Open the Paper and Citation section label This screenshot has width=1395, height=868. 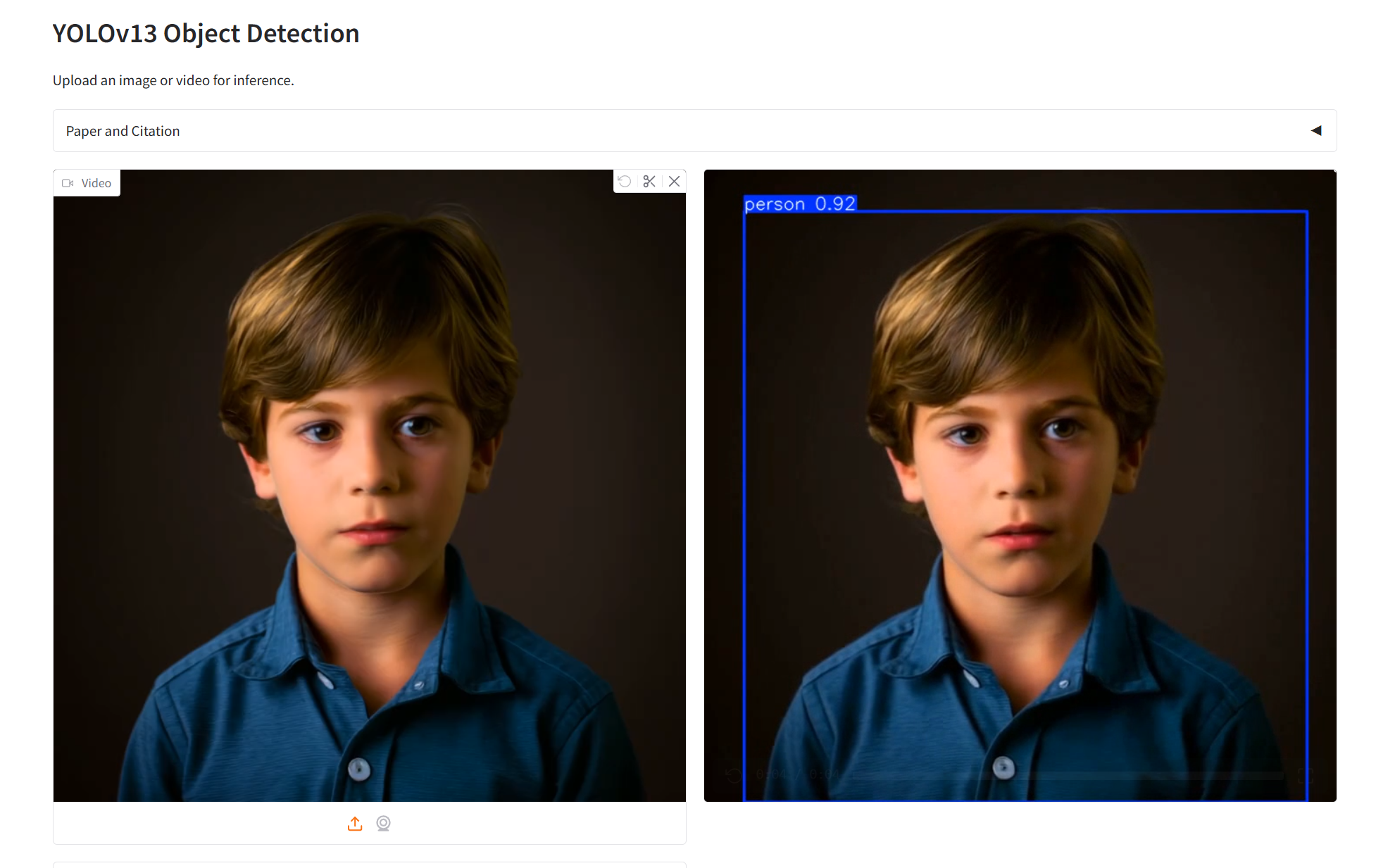(x=123, y=131)
